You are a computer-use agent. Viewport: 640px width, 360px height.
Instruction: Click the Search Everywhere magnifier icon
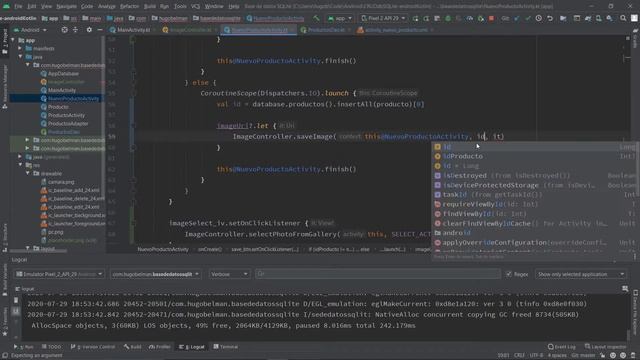pos(623,18)
